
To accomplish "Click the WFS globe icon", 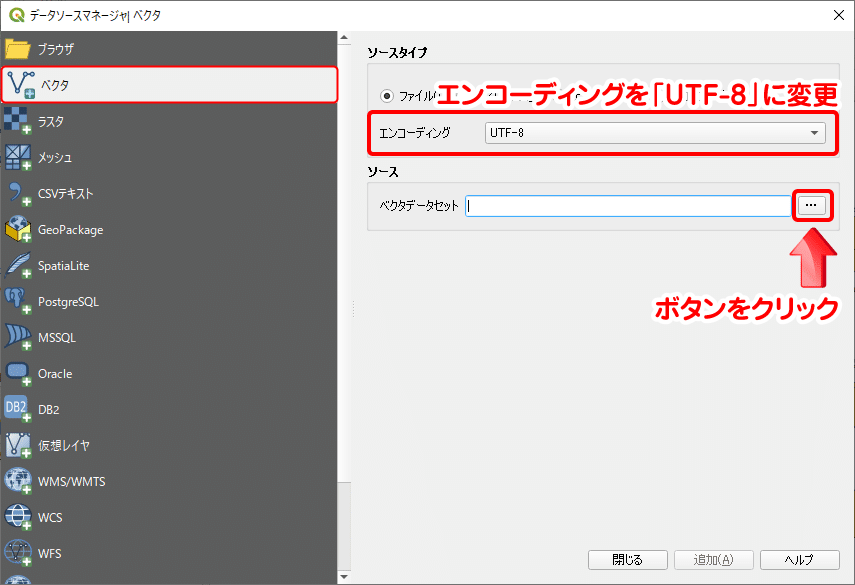I will pyautogui.click(x=17, y=553).
